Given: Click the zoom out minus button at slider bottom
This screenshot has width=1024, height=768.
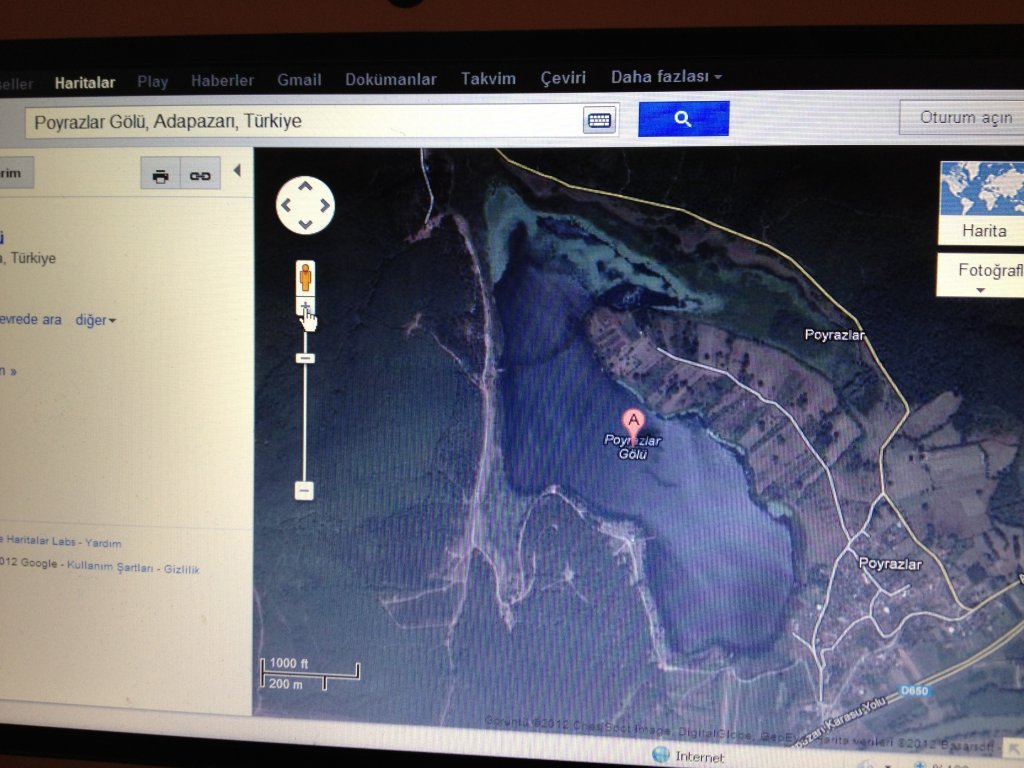Looking at the screenshot, I should [305, 490].
